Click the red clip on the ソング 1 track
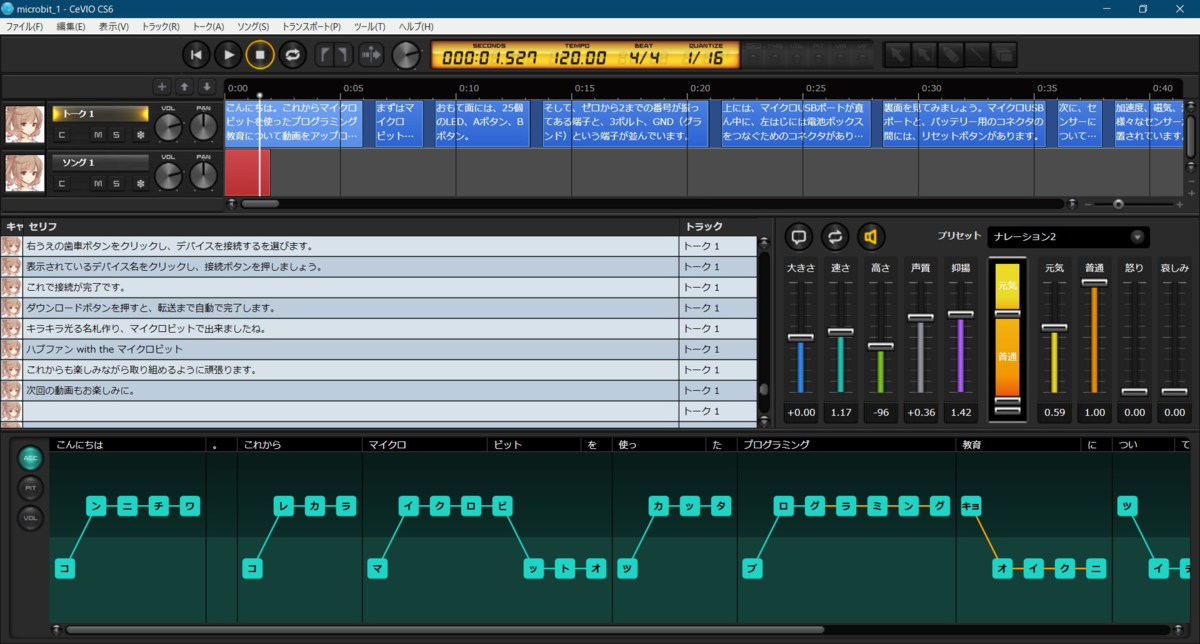 coord(248,172)
